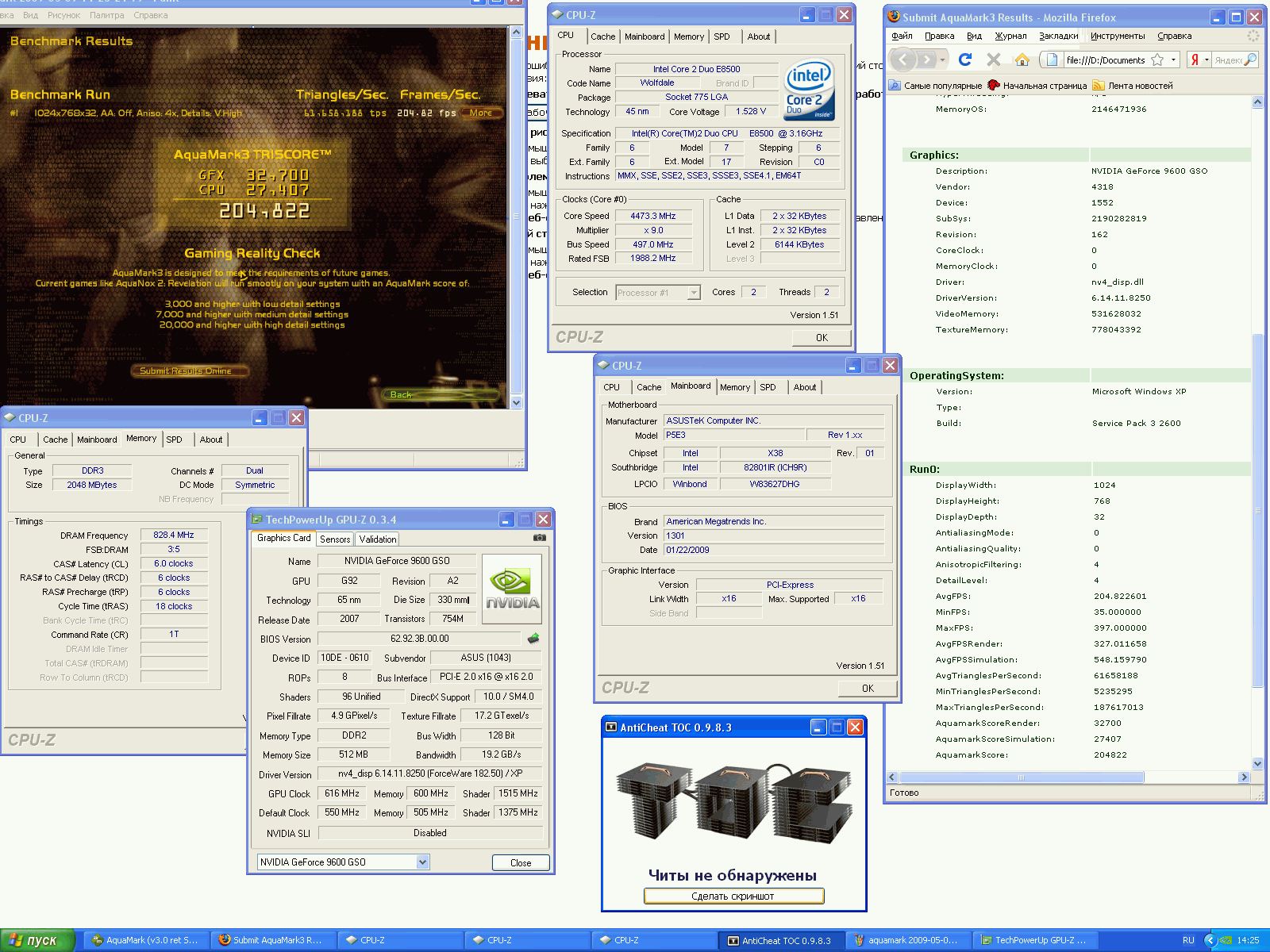Click the RU language indicator in the taskbar

point(1188,940)
